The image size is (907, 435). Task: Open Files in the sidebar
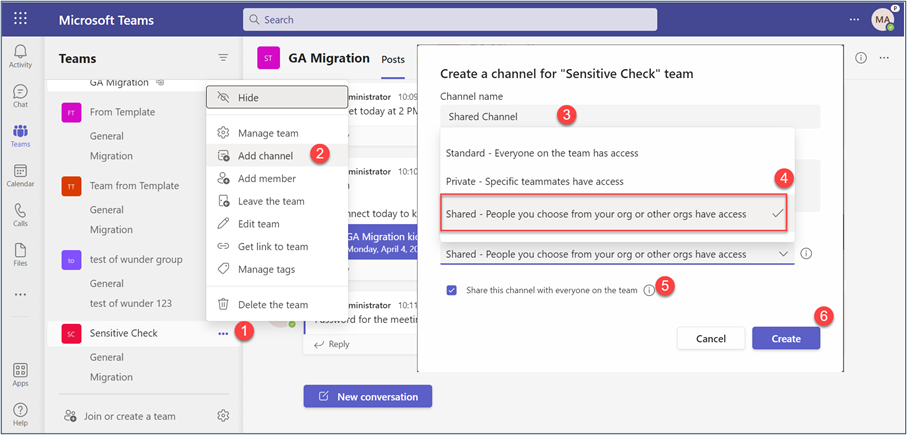point(20,255)
